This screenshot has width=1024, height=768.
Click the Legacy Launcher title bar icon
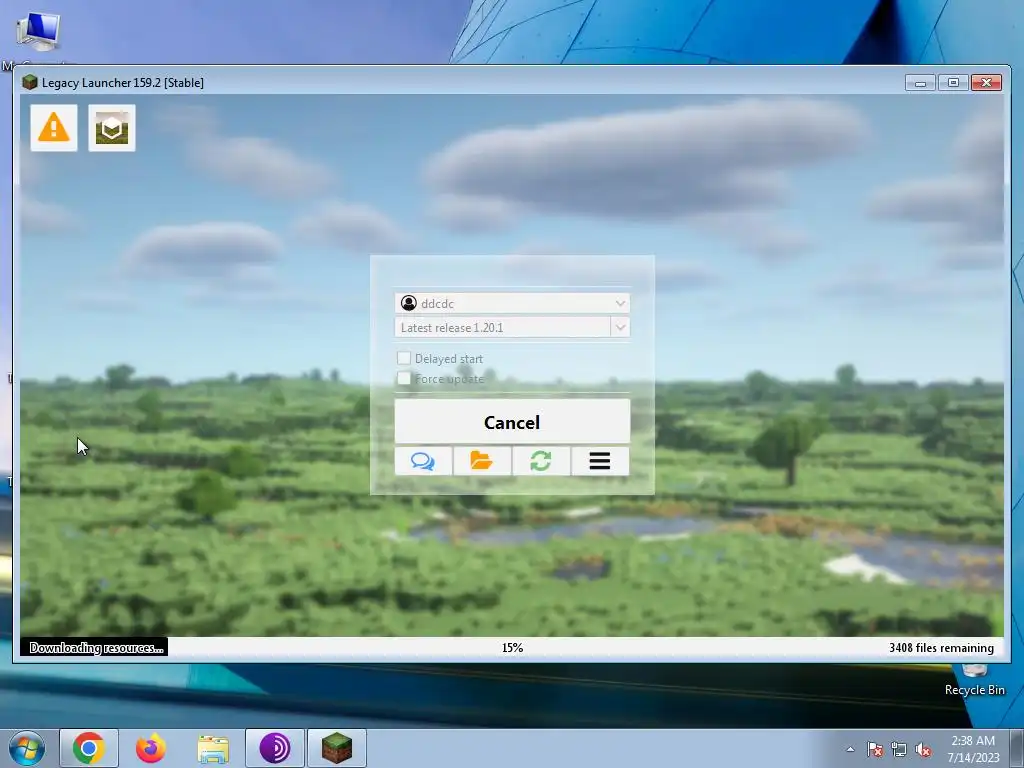(x=29, y=82)
